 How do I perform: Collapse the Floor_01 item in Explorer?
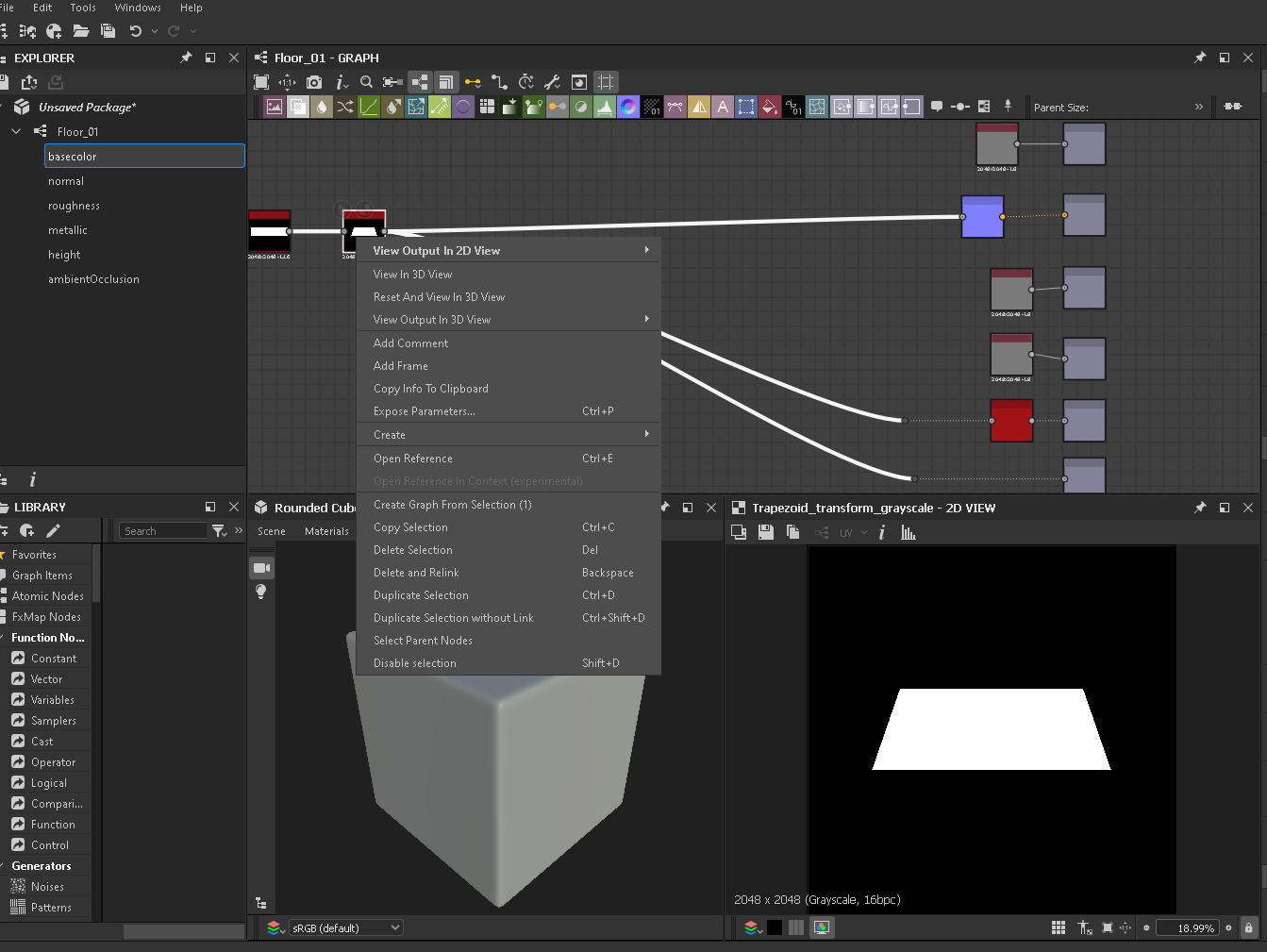pos(17,131)
